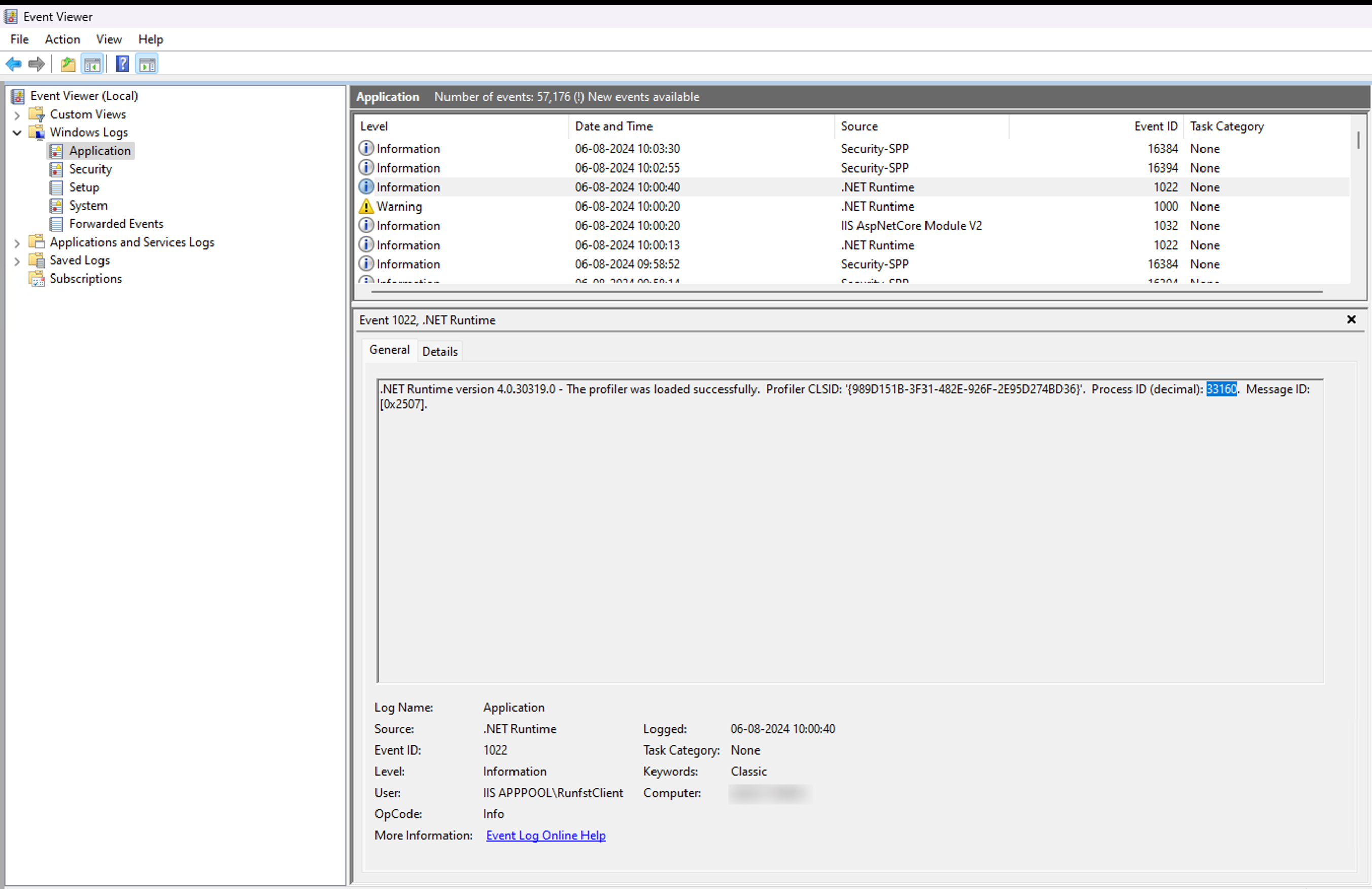Toggle the Show/Hide Console Tree icon
The height and width of the screenshot is (889, 1372).
[x=92, y=64]
